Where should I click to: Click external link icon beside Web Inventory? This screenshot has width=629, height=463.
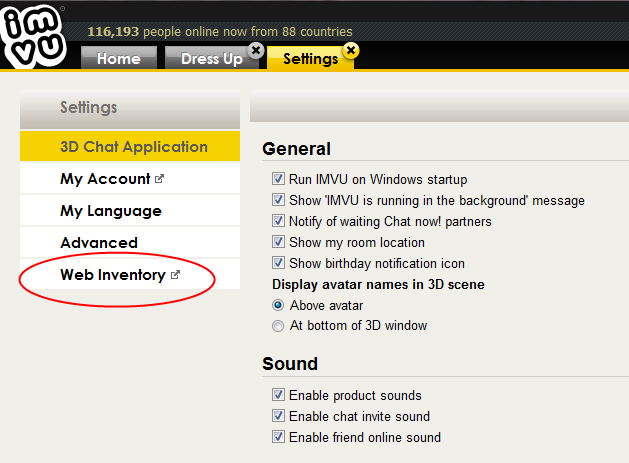click(175, 275)
